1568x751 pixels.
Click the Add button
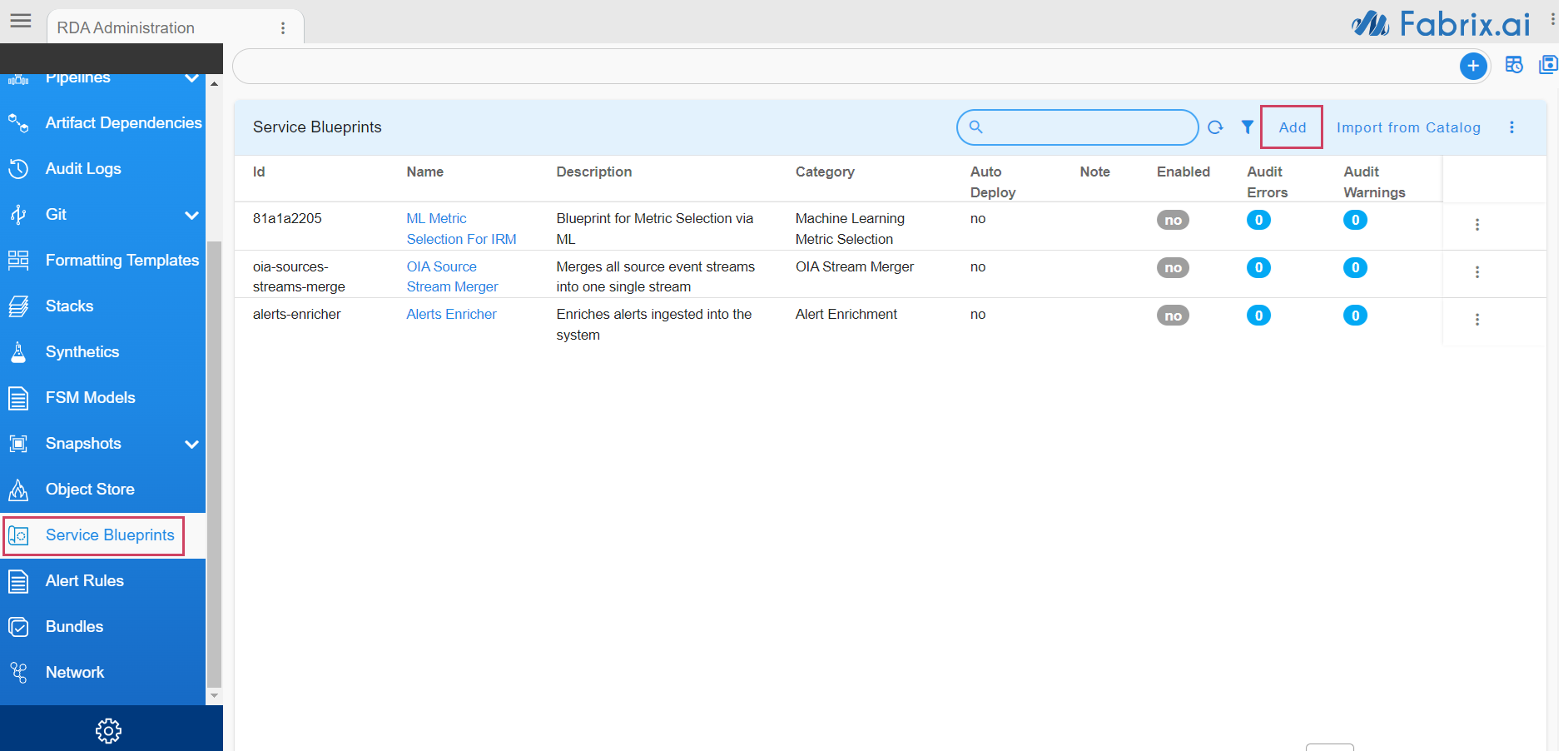(1293, 127)
